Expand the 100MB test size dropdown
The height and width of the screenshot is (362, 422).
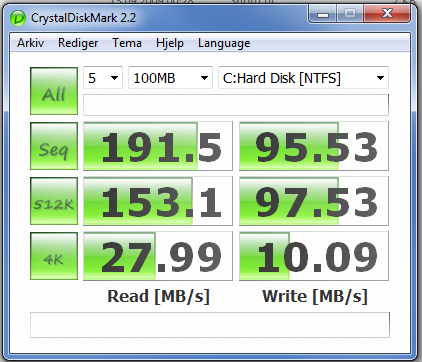pyautogui.click(x=170, y=78)
